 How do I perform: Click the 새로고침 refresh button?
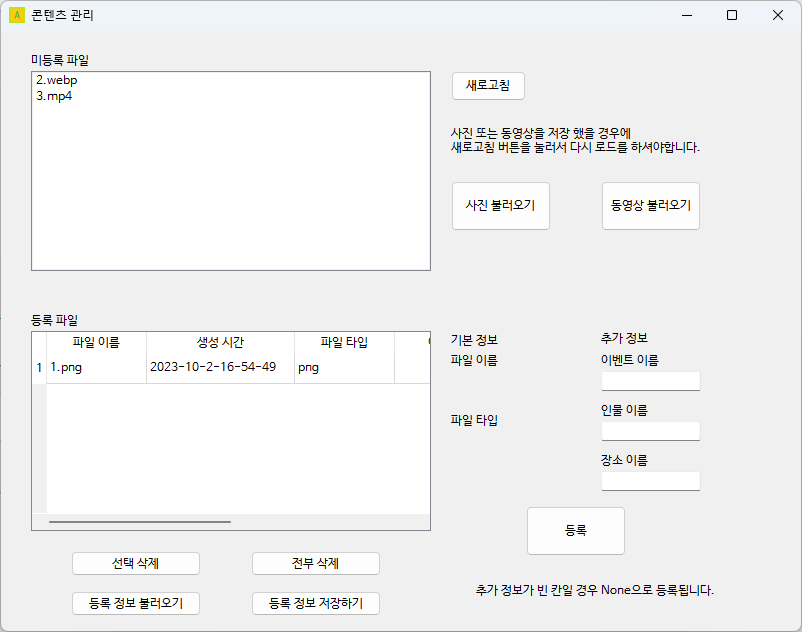tap(488, 86)
